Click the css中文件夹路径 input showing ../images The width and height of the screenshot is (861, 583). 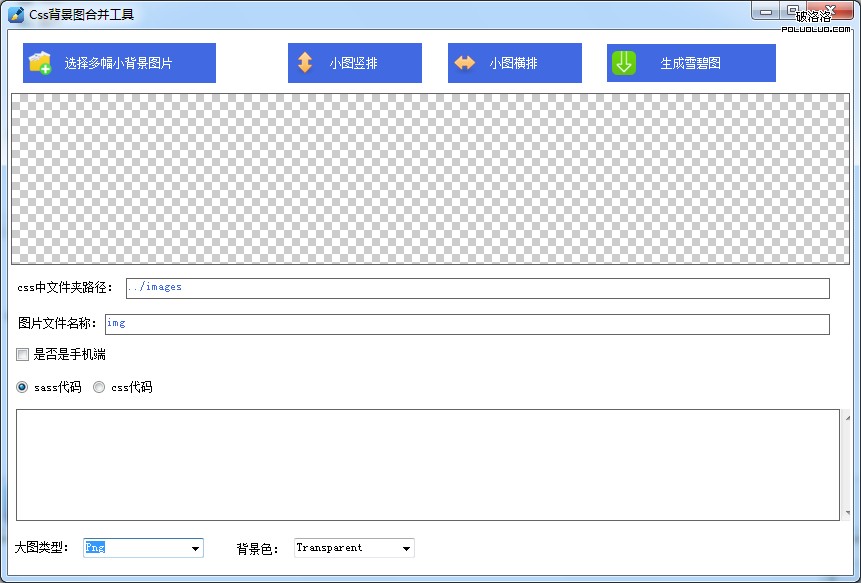[x=475, y=288]
